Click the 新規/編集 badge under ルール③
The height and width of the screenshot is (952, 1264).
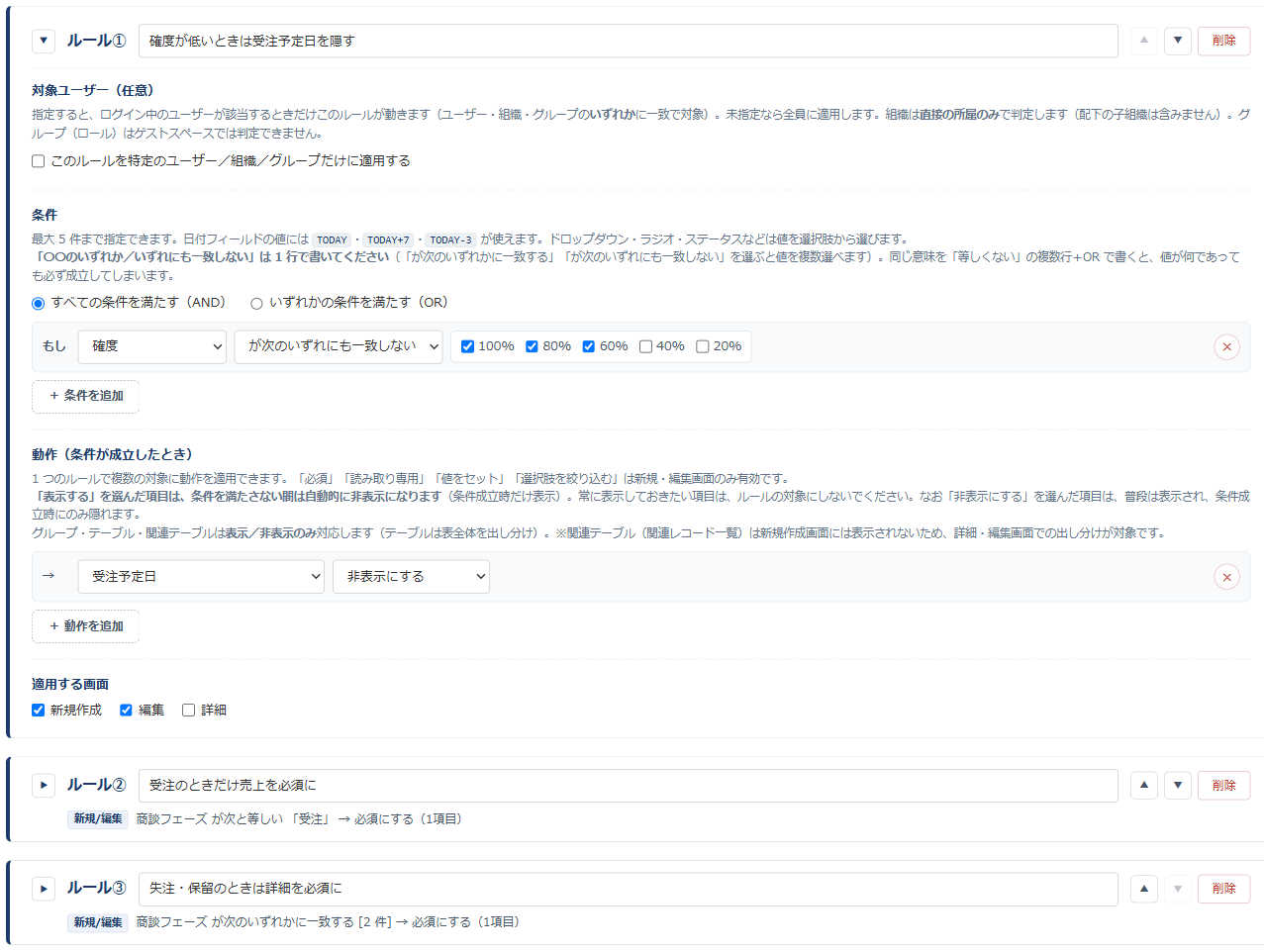pyautogui.click(x=98, y=922)
